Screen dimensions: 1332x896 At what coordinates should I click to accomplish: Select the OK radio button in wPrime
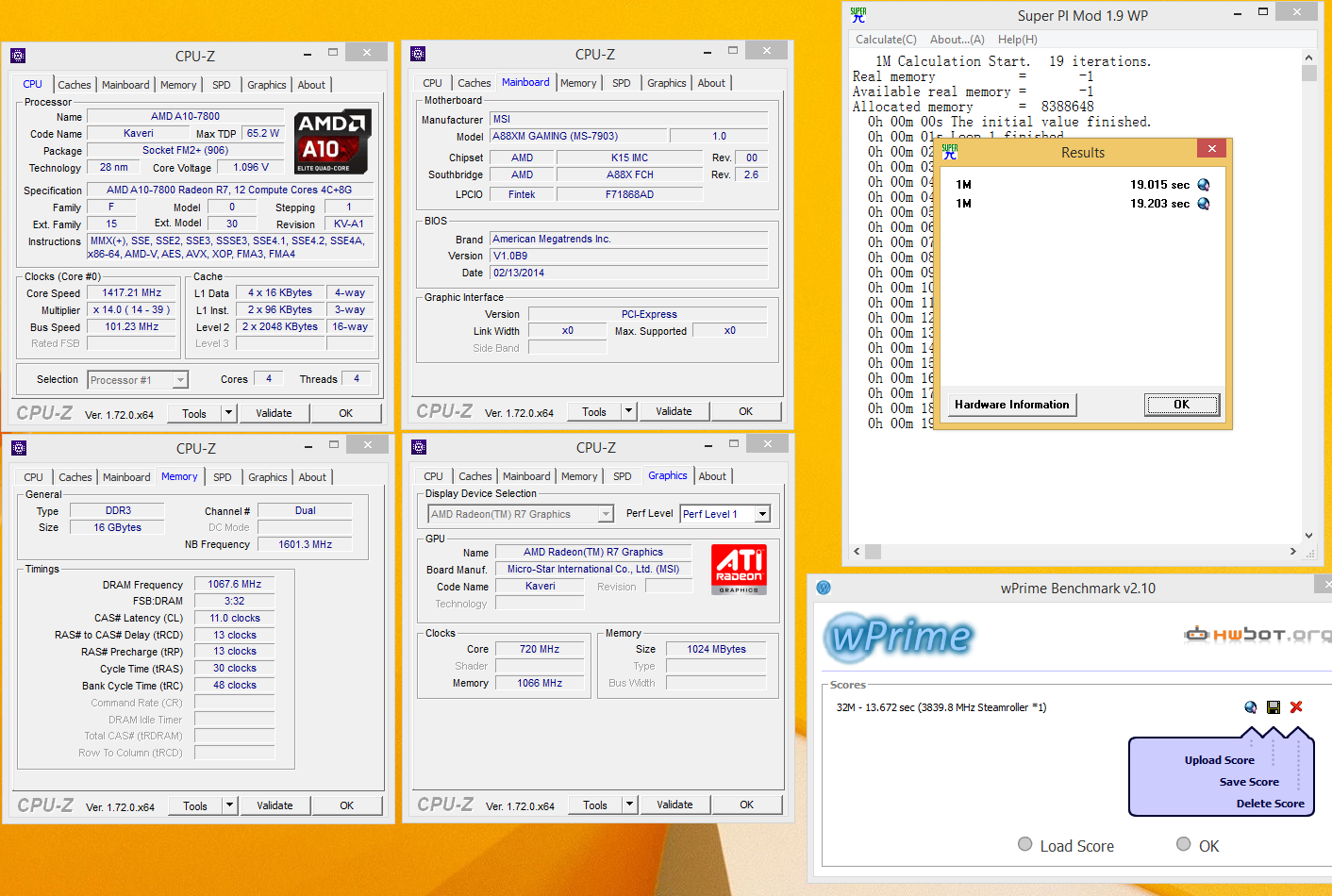(1184, 844)
